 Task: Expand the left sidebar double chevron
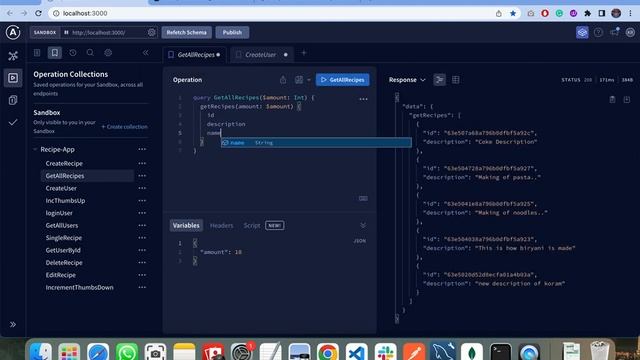point(13,324)
